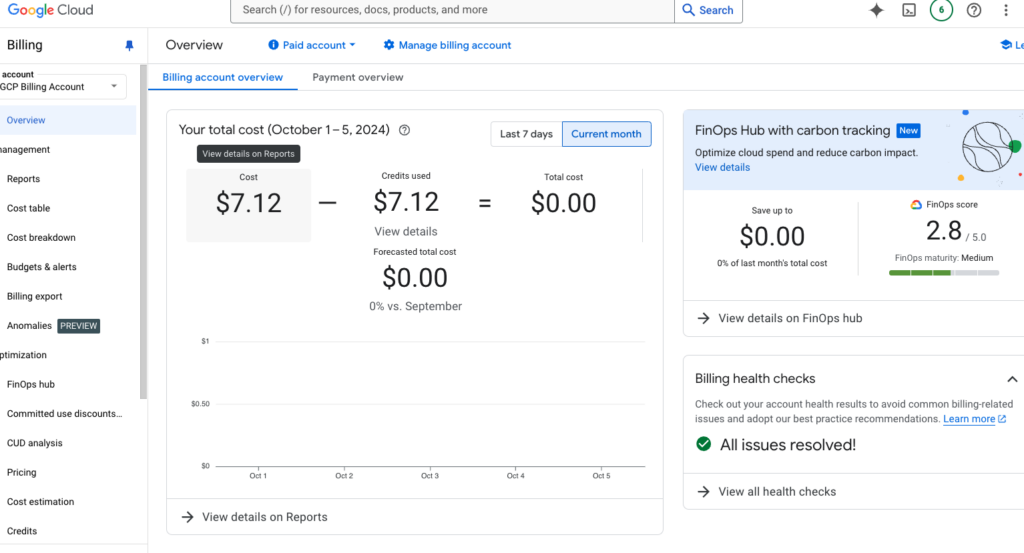Focus the resources search input field

click(453, 10)
